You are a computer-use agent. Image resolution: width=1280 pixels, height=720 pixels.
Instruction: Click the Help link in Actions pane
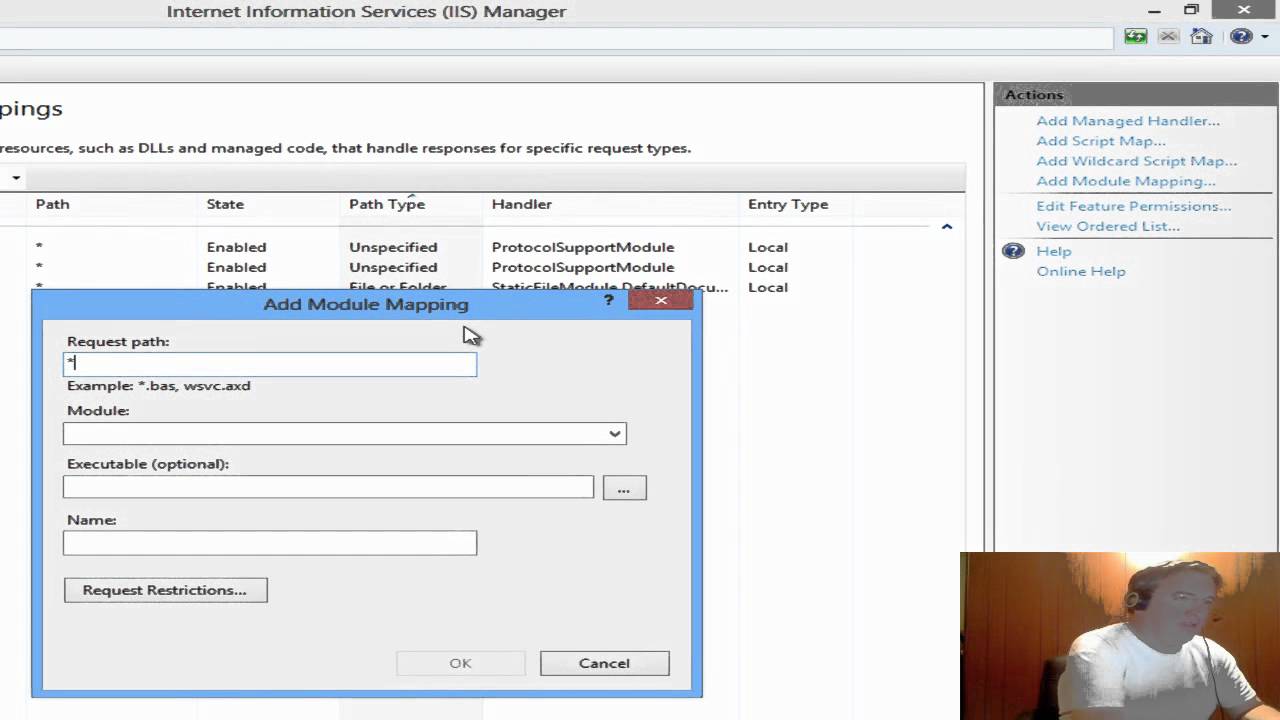(x=1054, y=251)
